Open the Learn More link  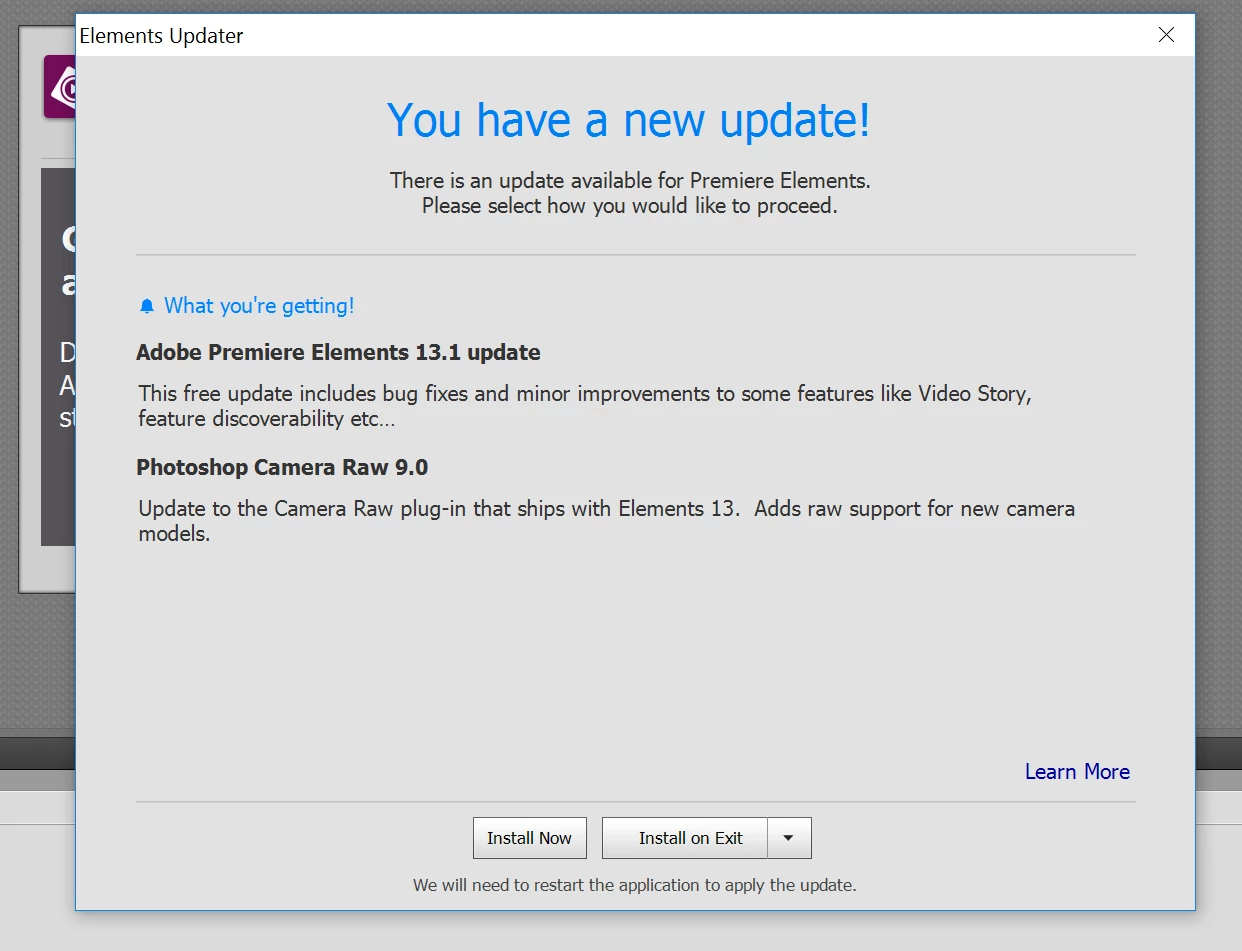click(x=1077, y=772)
